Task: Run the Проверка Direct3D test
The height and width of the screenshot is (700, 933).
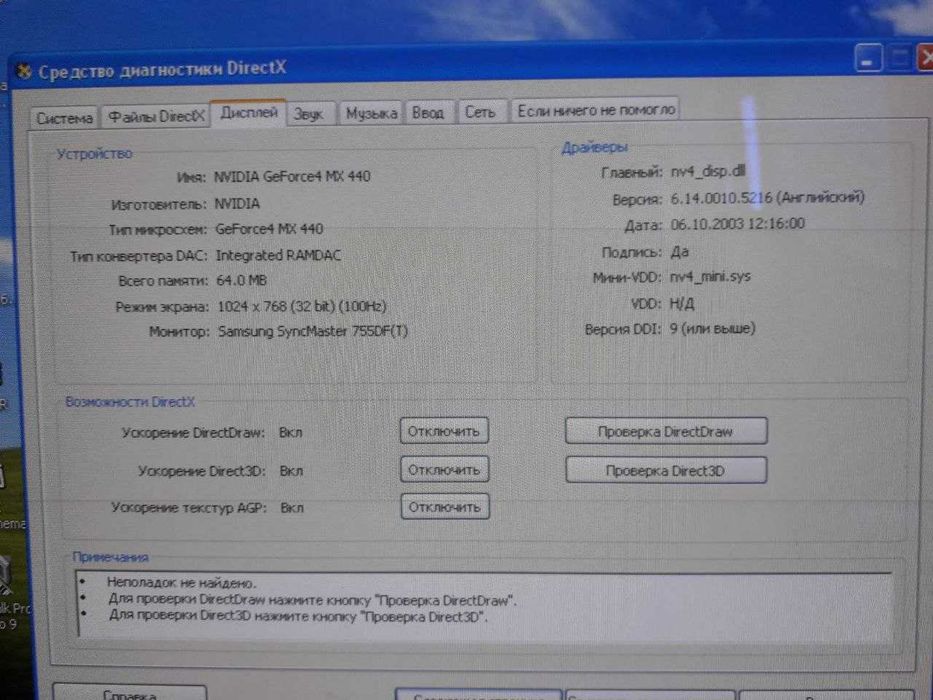Action: coord(666,470)
